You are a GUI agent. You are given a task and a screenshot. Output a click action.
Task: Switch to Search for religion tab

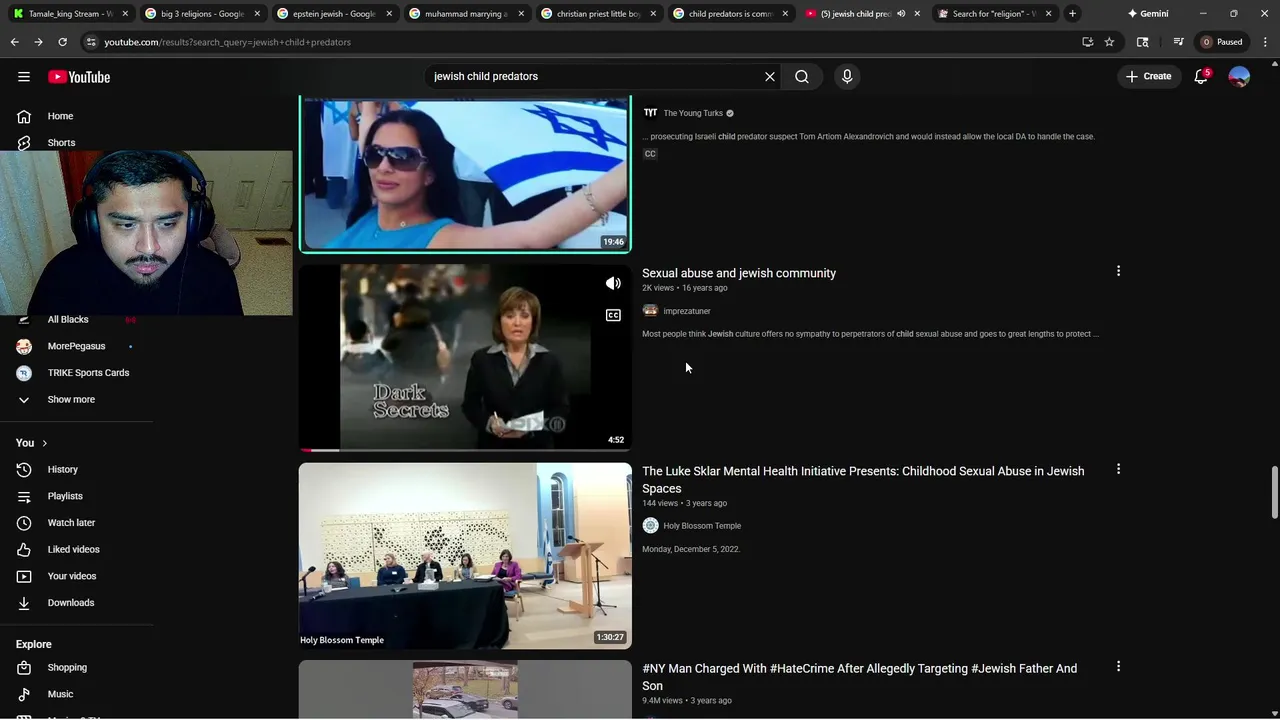(x=994, y=14)
